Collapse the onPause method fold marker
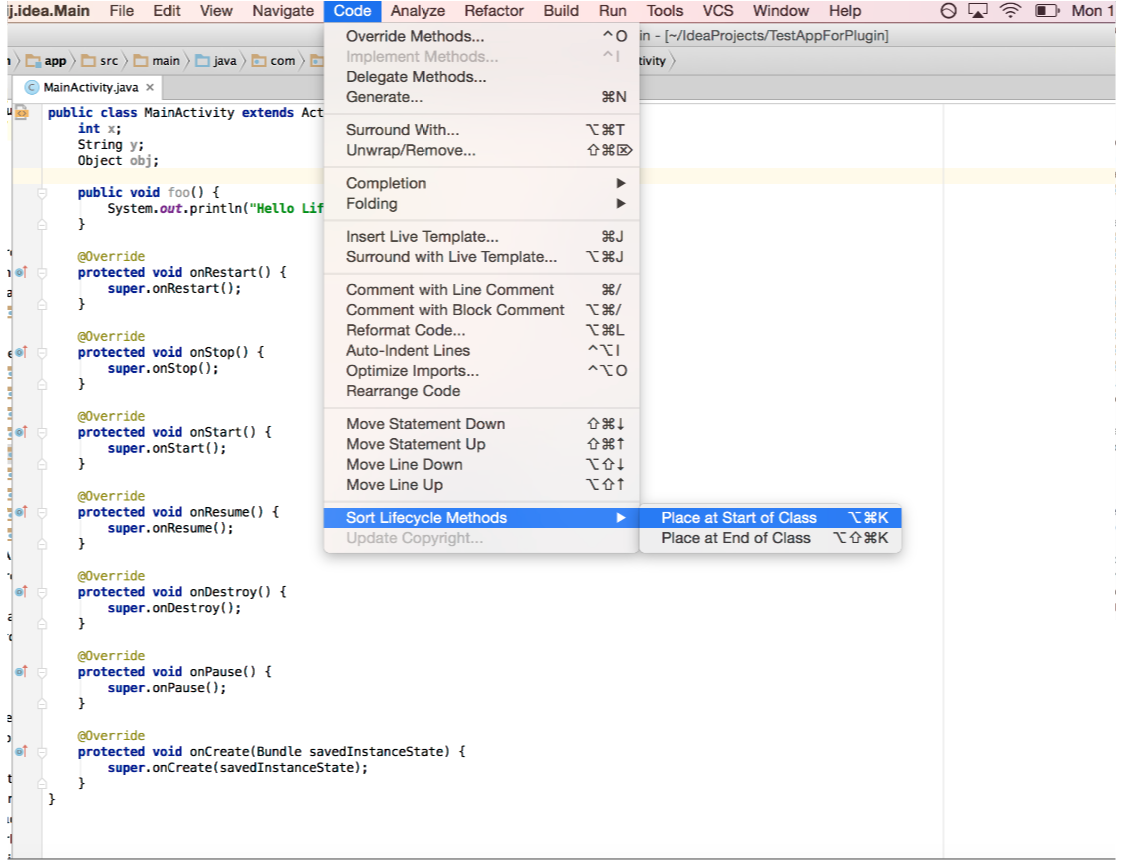Viewport: 1148px width, 862px height. pyautogui.click(x=42, y=672)
